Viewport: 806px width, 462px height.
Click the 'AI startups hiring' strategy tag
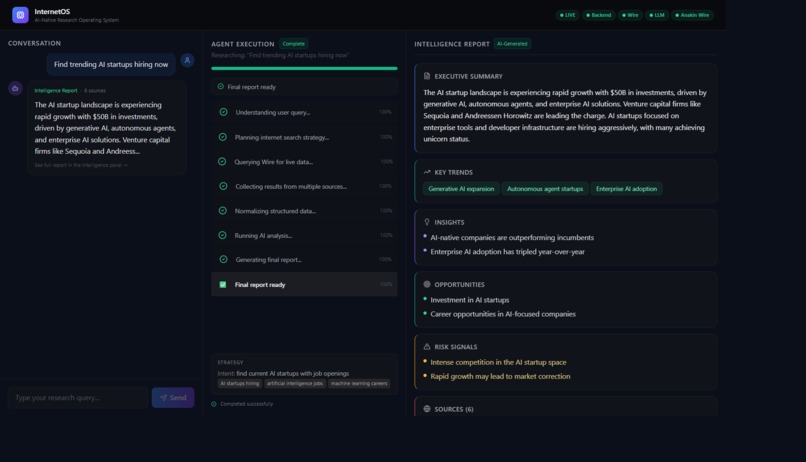pos(240,383)
